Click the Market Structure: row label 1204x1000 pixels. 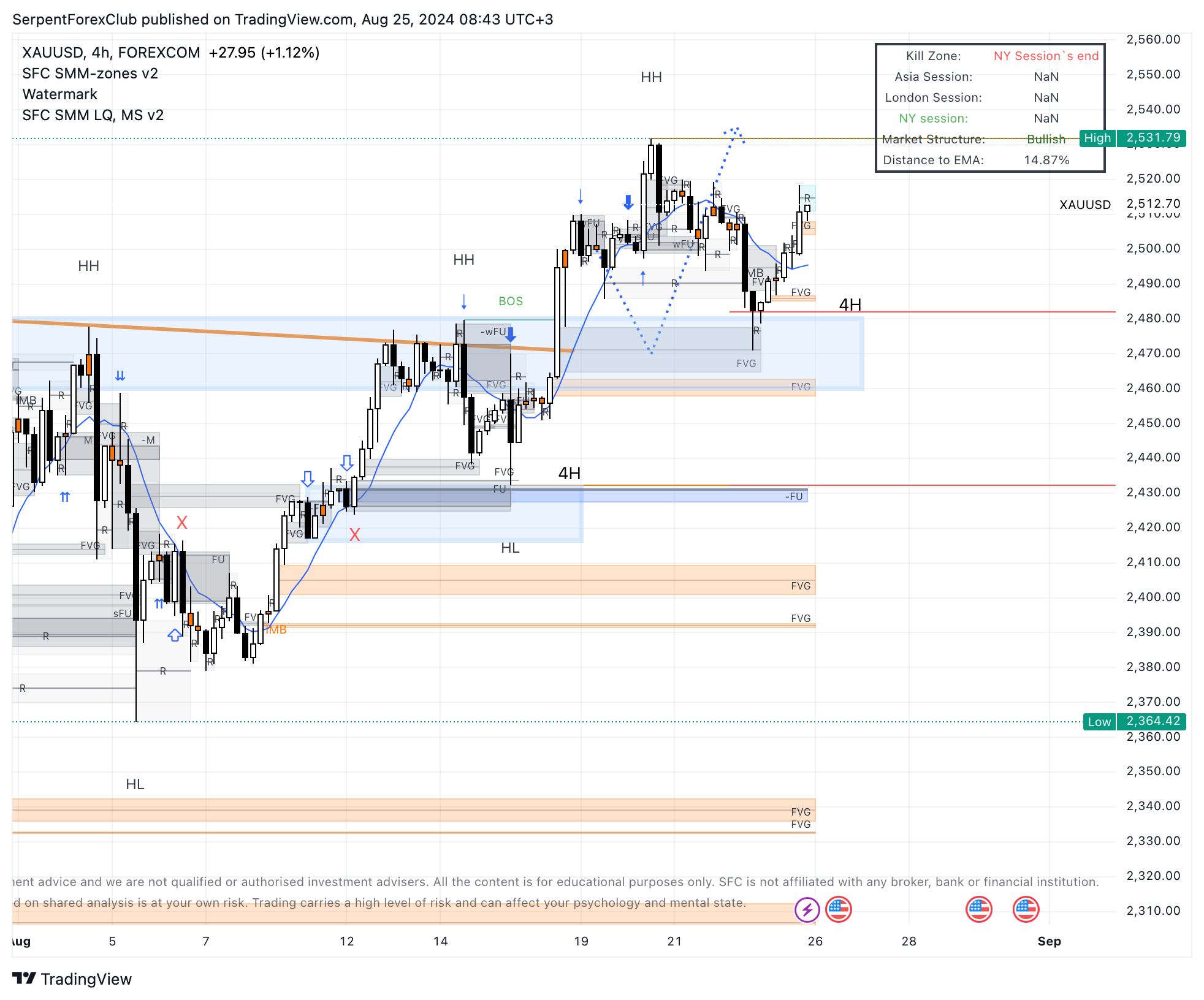pyautogui.click(x=933, y=139)
